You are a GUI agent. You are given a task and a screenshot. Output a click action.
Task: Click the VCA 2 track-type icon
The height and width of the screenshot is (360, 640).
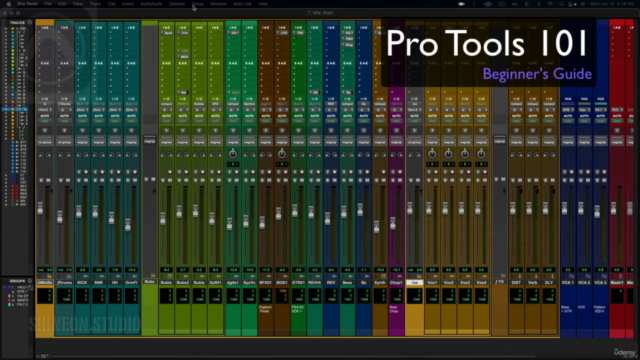point(588,276)
